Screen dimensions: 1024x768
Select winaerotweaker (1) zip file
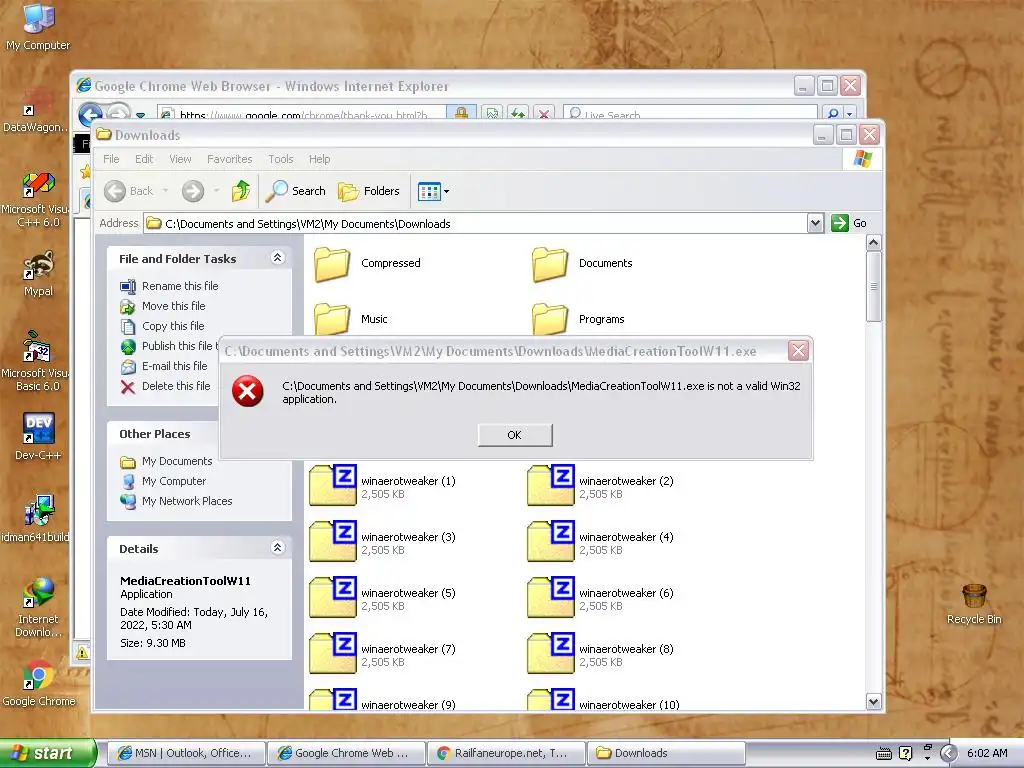(x=382, y=486)
